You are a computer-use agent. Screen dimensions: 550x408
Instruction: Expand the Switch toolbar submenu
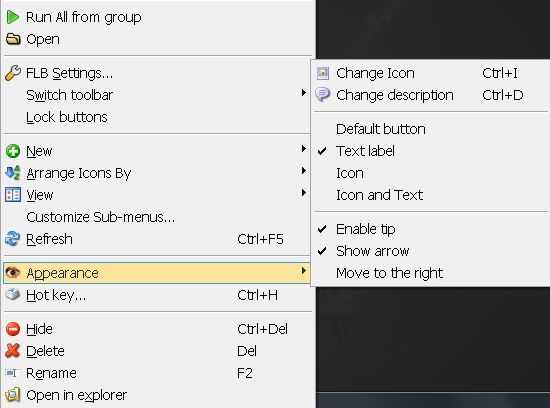pyautogui.click(x=304, y=93)
